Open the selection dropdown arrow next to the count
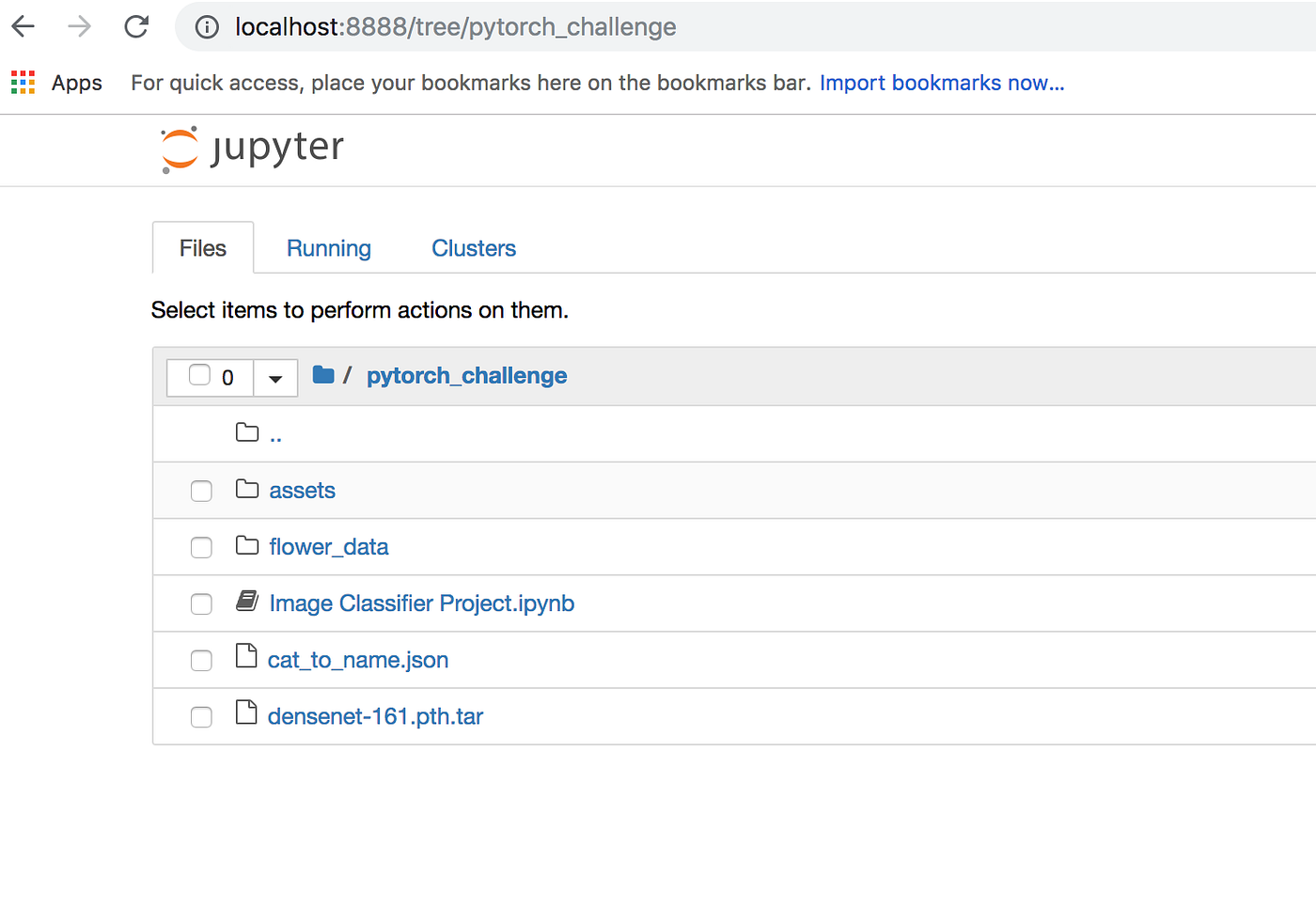 coord(275,378)
